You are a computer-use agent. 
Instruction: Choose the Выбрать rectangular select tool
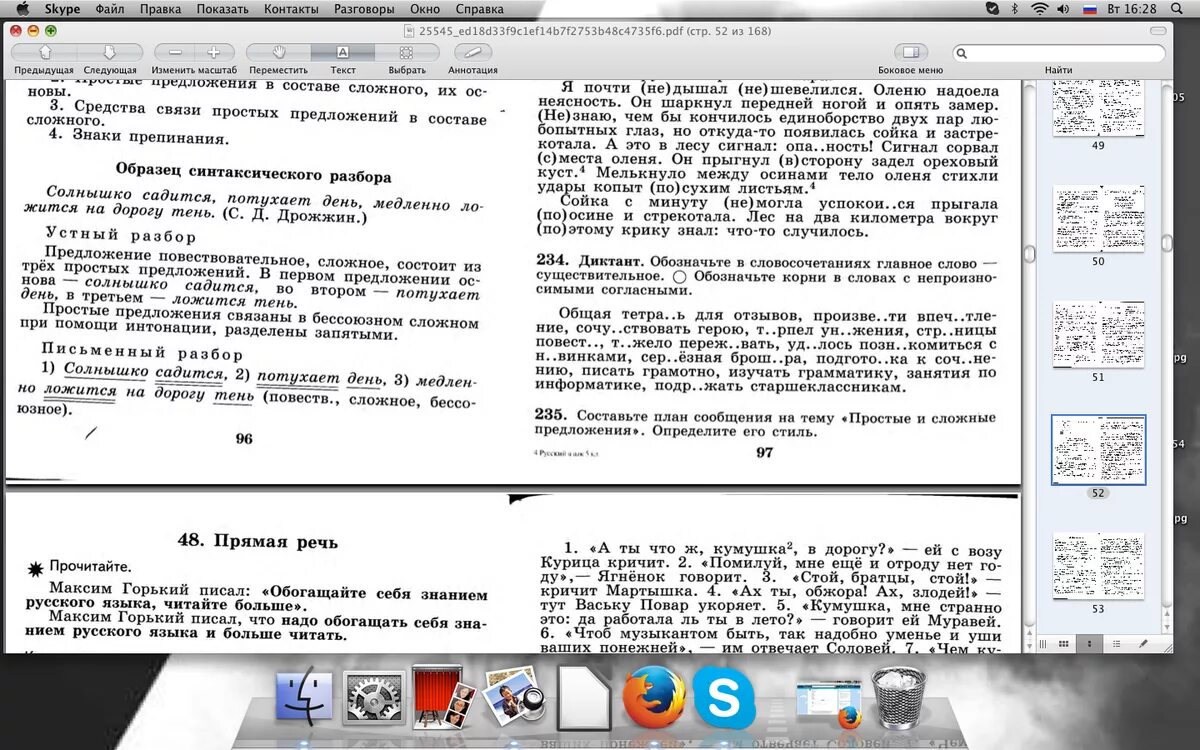[407, 52]
